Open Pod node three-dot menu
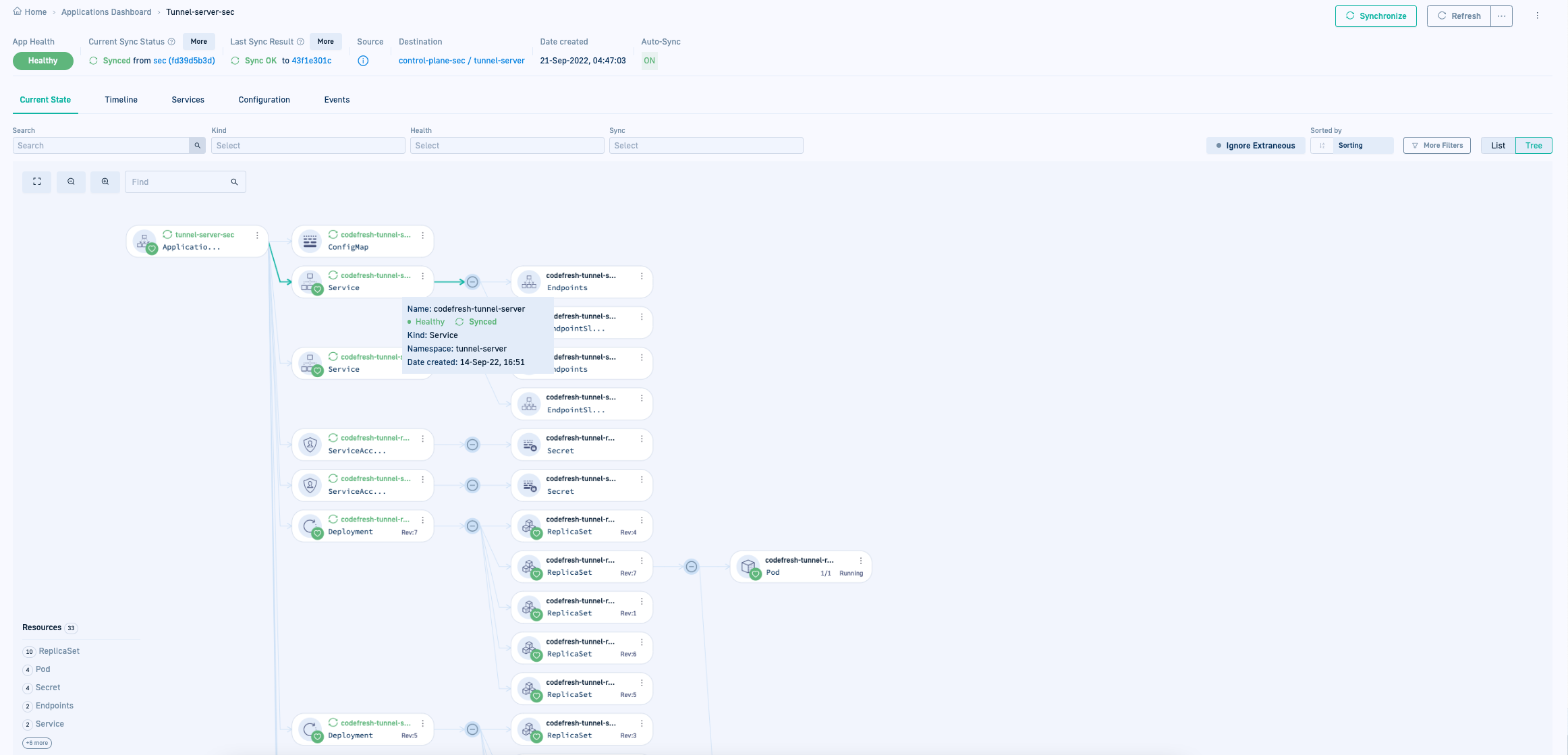Screen dimensions: 1568x755 pyautogui.click(x=861, y=561)
